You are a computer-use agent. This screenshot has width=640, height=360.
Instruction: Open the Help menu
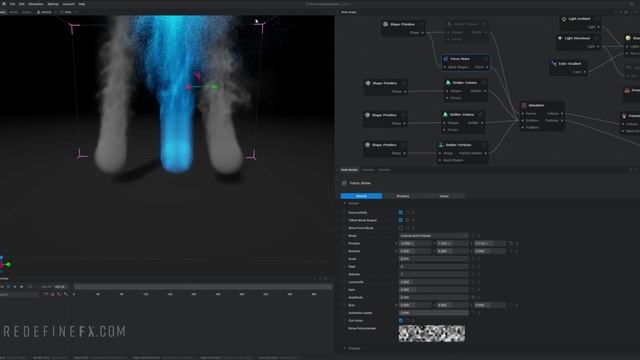tap(82, 4)
